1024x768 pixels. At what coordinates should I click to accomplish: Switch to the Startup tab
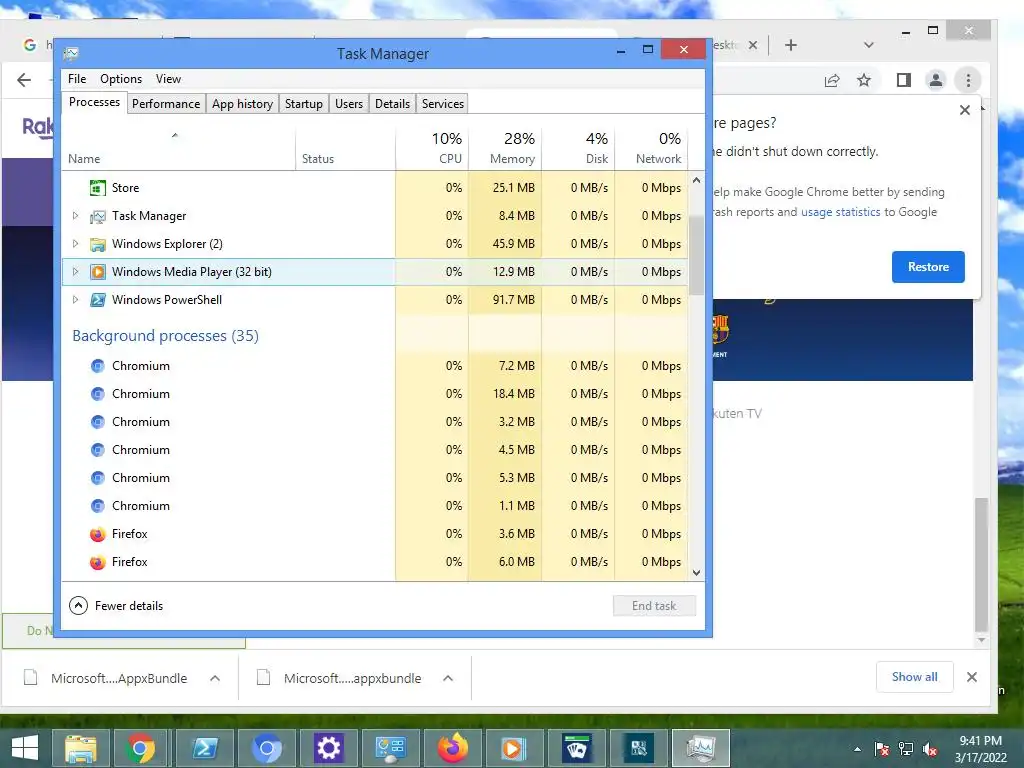[304, 104]
